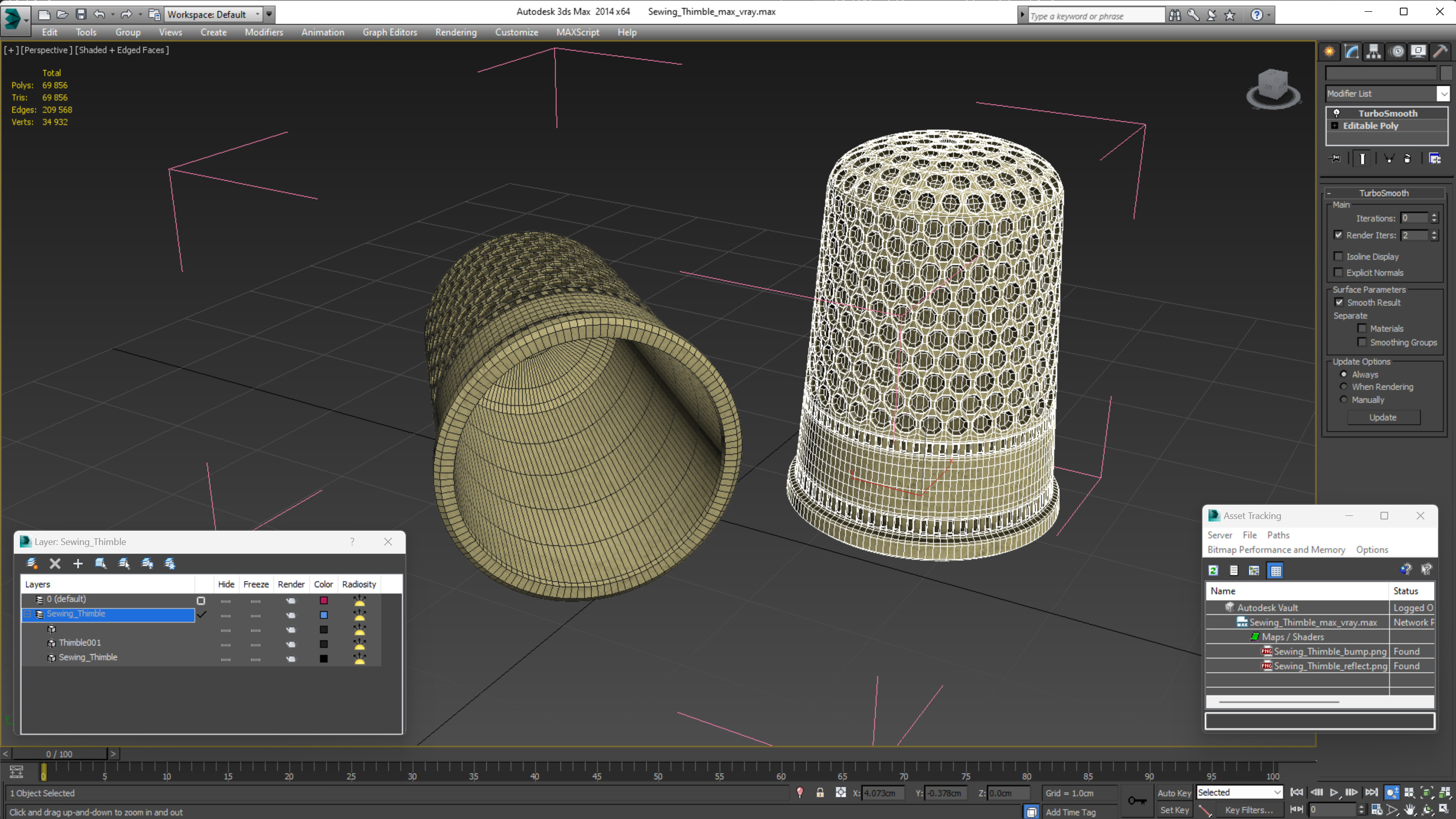The height and width of the screenshot is (819, 1456).
Task: Click Hide/Unhide All Layers icon
Action: (147, 563)
